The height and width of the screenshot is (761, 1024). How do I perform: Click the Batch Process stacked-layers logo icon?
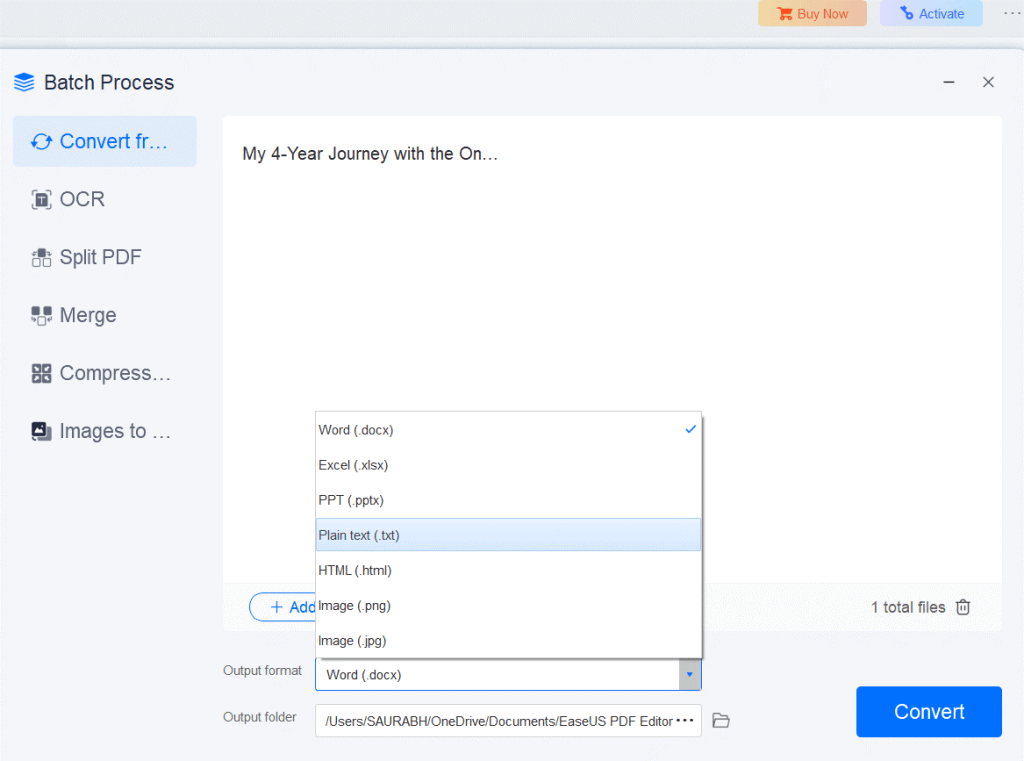(x=24, y=82)
